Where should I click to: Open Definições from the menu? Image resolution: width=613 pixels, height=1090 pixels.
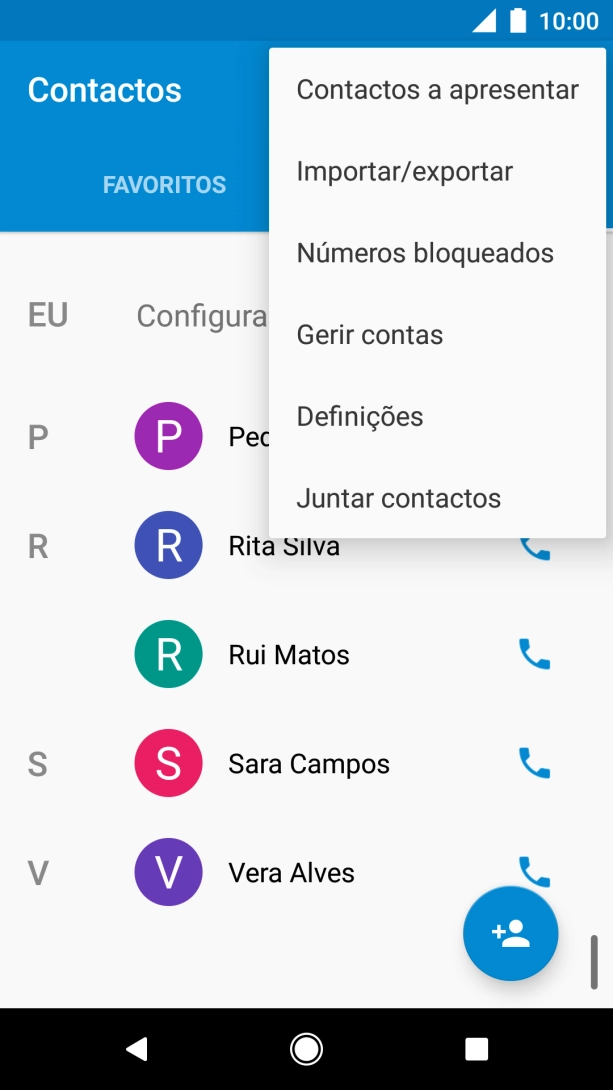(x=360, y=416)
